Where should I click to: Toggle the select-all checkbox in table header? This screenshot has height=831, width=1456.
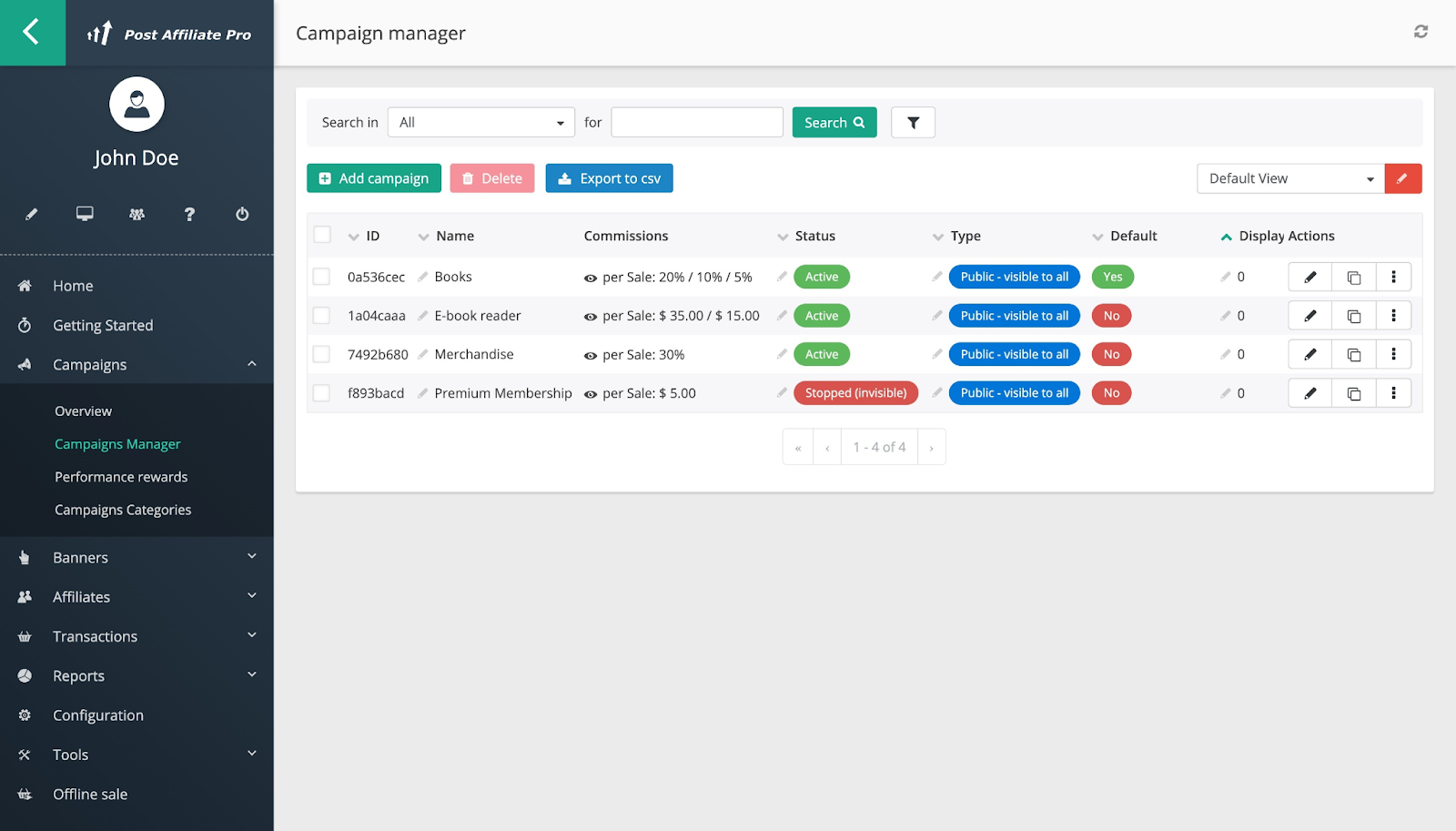pos(321,234)
